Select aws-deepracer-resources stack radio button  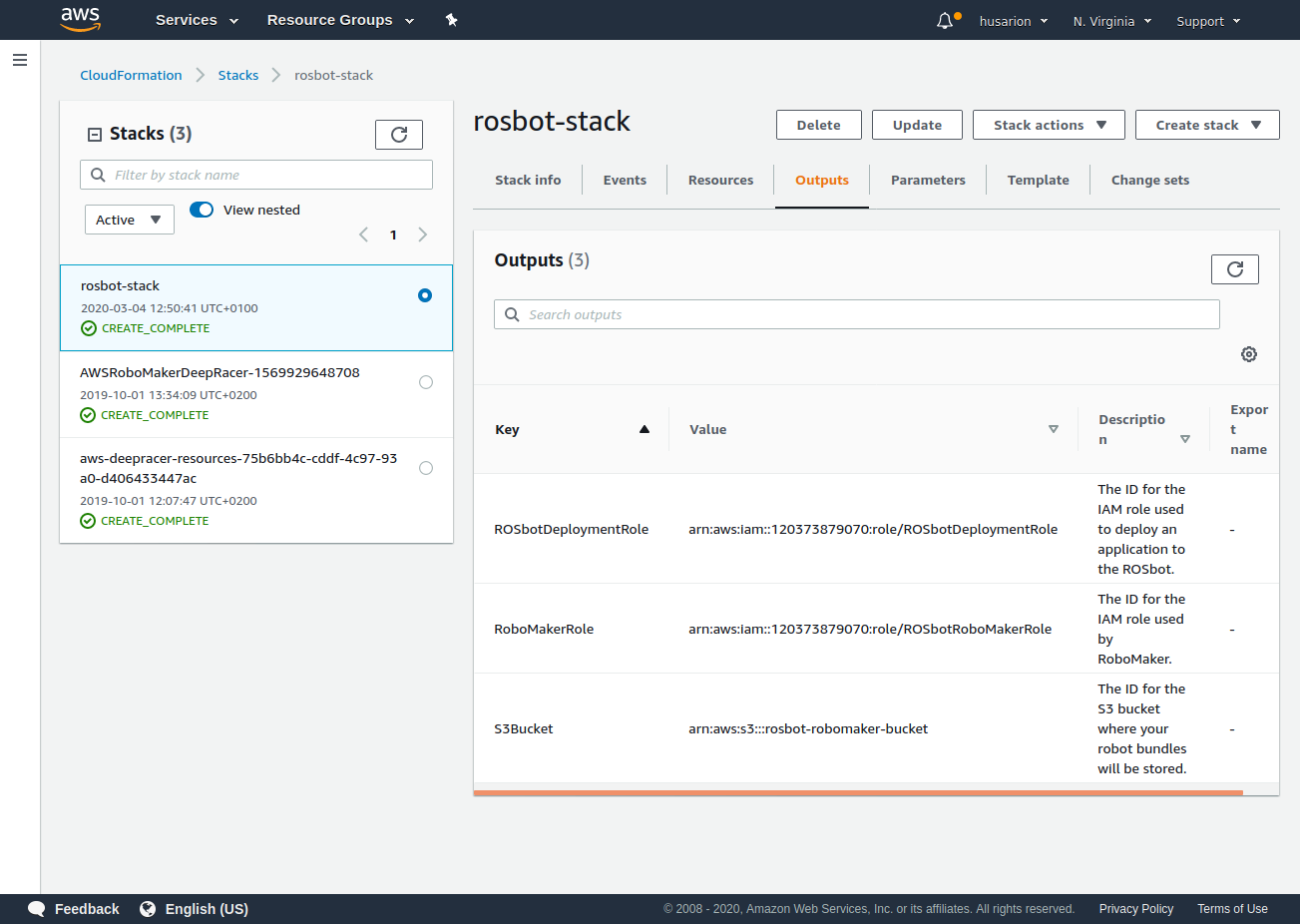click(x=426, y=468)
